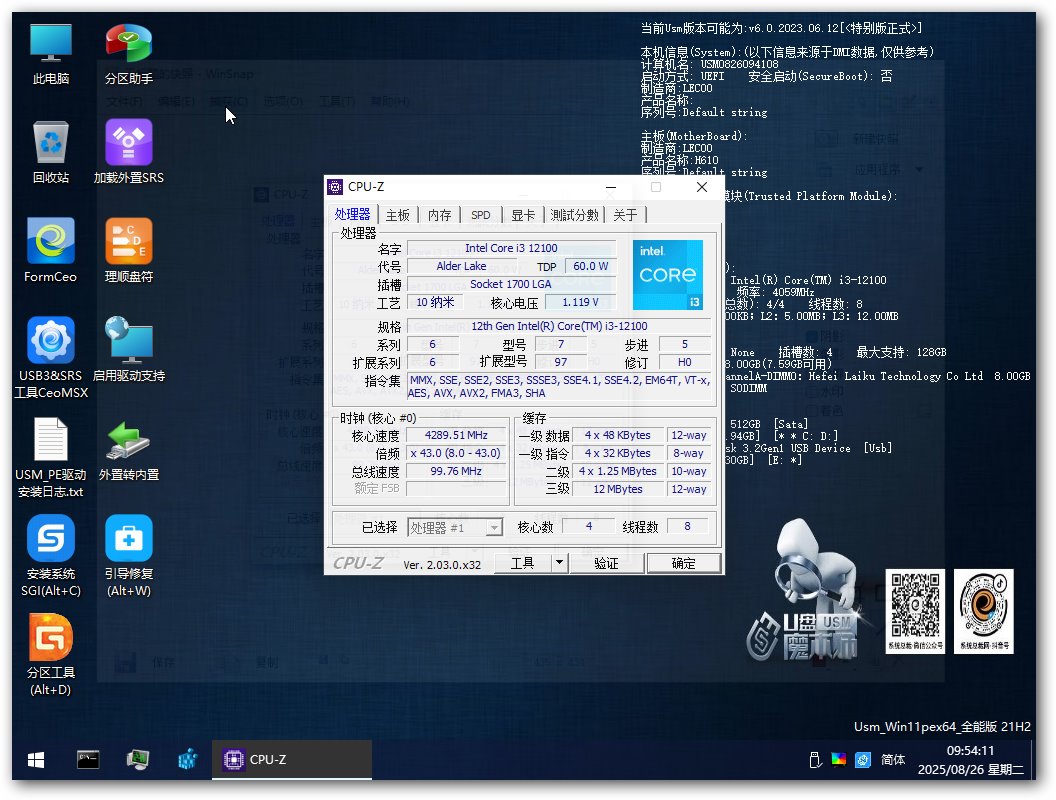Switch to the 内存 tab
The width and height of the screenshot is (1056, 800).
pos(440,215)
